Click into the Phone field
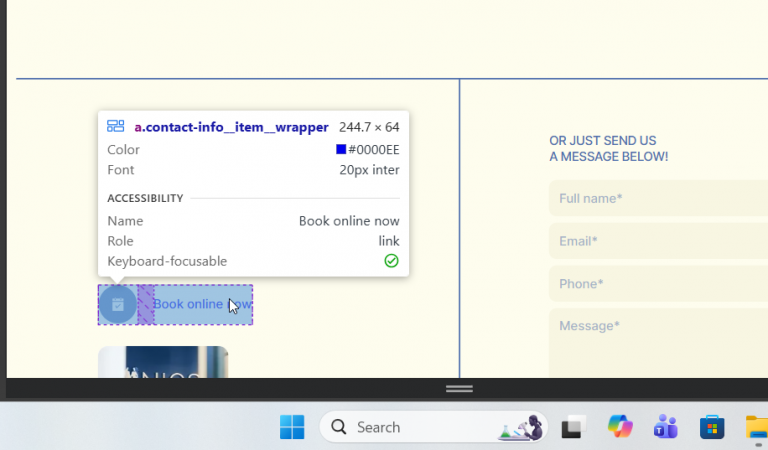Image resolution: width=768 pixels, height=450 pixels. pos(658,284)
